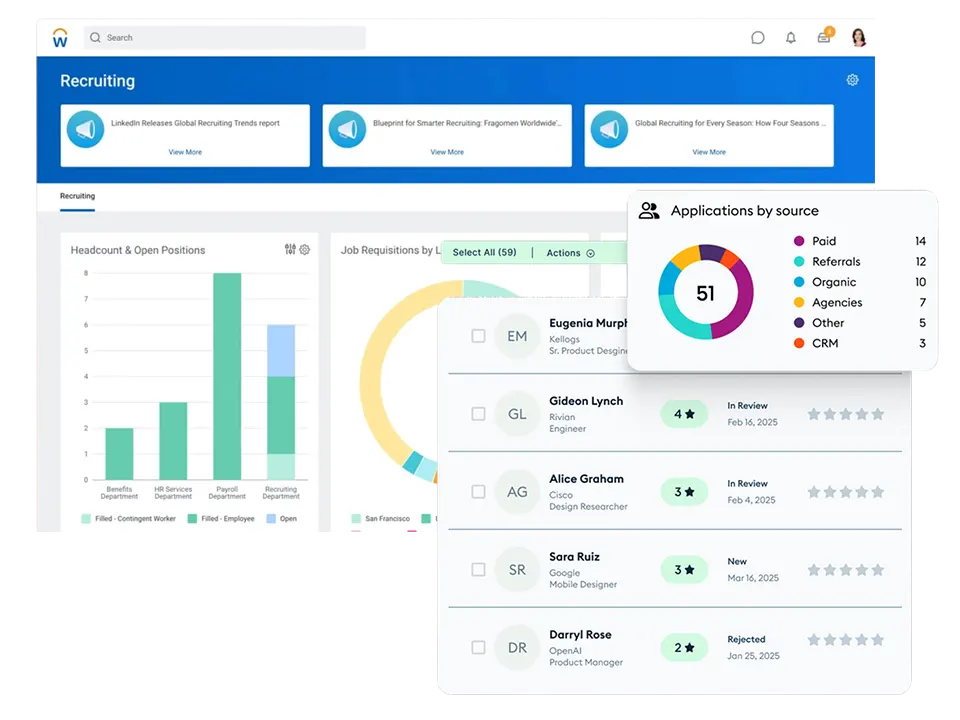Viewport: 960px width, 720px height.
Task: Click megaphone icon on LinkedIn announcement
Action: coord(86,130)
